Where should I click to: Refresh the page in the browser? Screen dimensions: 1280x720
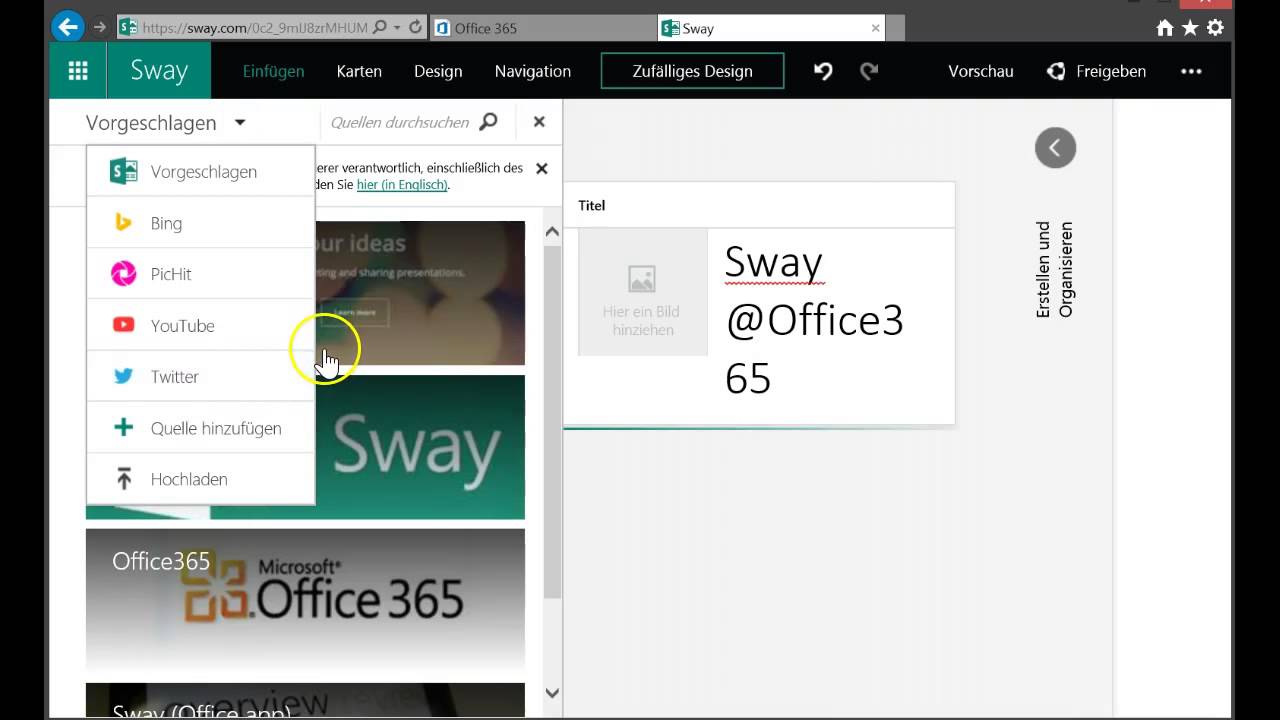(415, 27)
